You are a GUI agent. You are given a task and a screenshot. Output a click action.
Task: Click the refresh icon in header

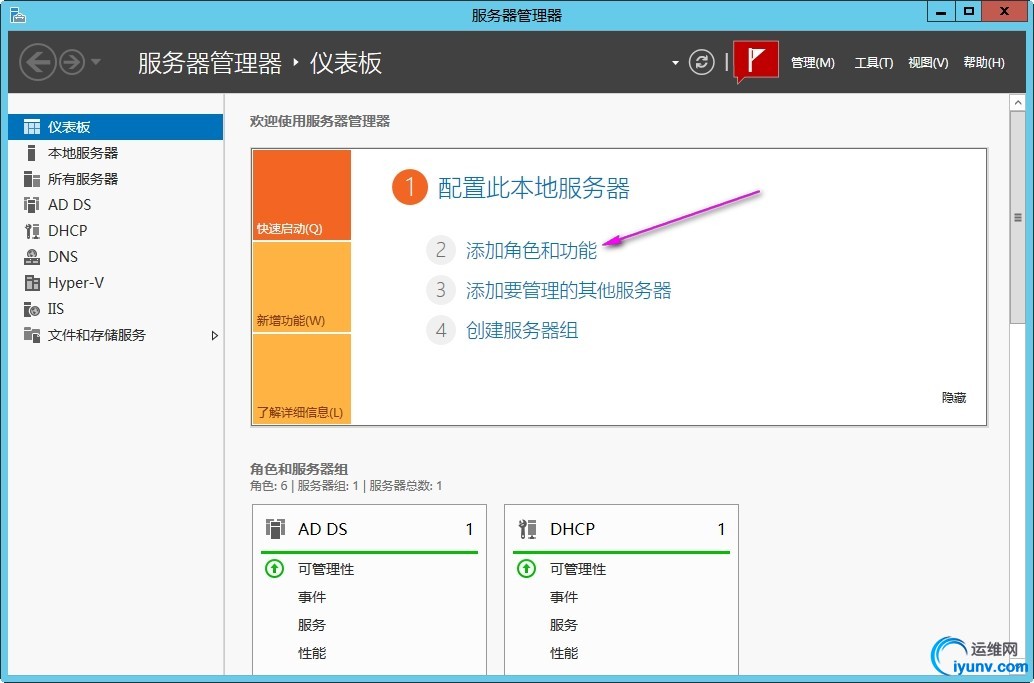tap(701, 62)
